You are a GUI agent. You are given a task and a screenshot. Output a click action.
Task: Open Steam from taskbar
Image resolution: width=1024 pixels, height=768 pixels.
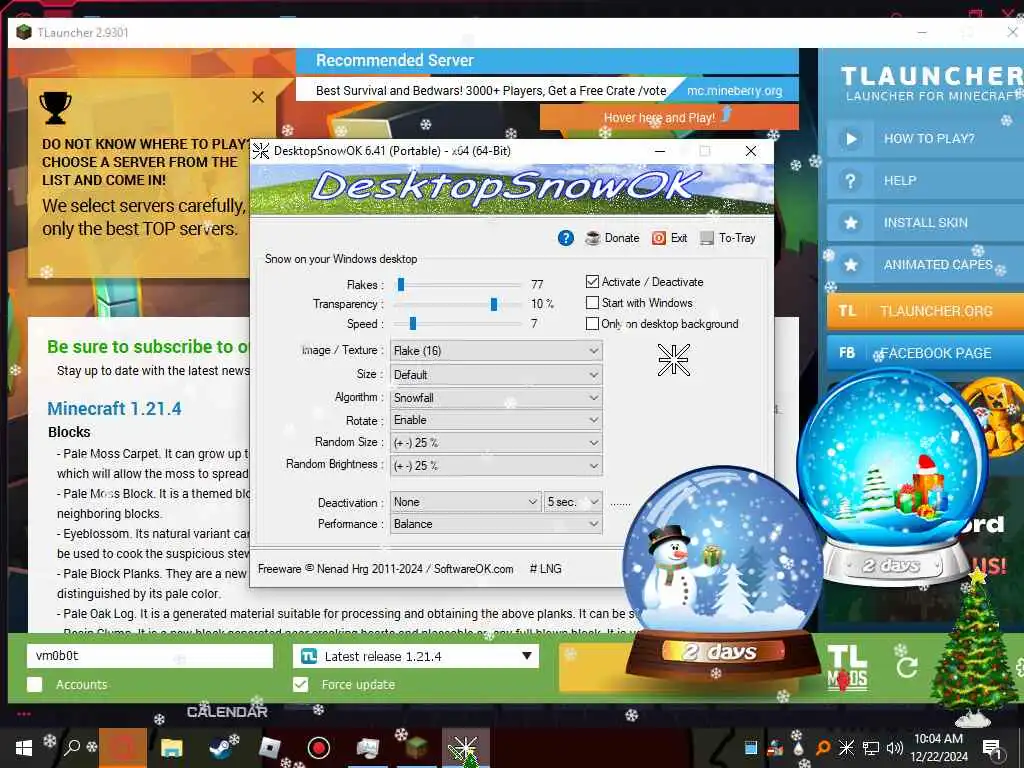pyautogui.click(x=221, y=748)
